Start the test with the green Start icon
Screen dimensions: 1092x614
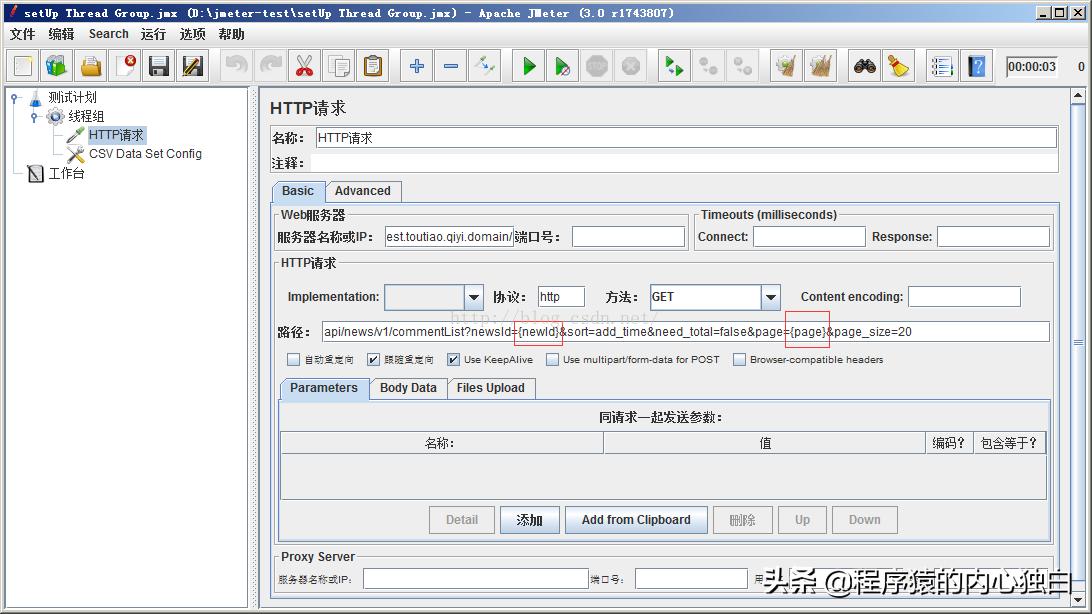(x=527, y=65)
